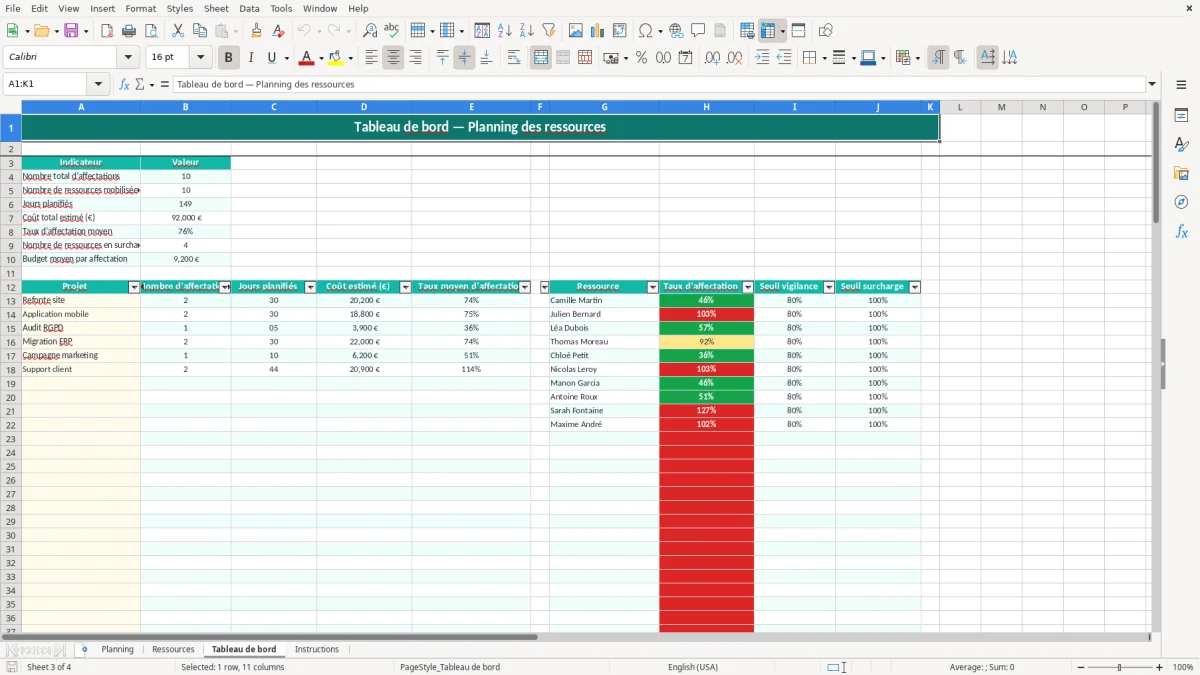Open Find & Replace icon
This screenshot has width=1200, height=675.
(x=370, y=31)
